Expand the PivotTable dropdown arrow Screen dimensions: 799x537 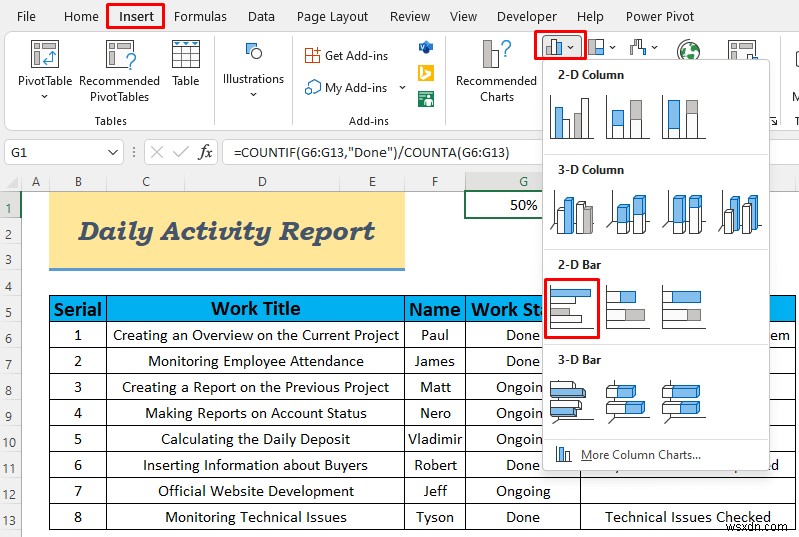[x=44, y=96]
